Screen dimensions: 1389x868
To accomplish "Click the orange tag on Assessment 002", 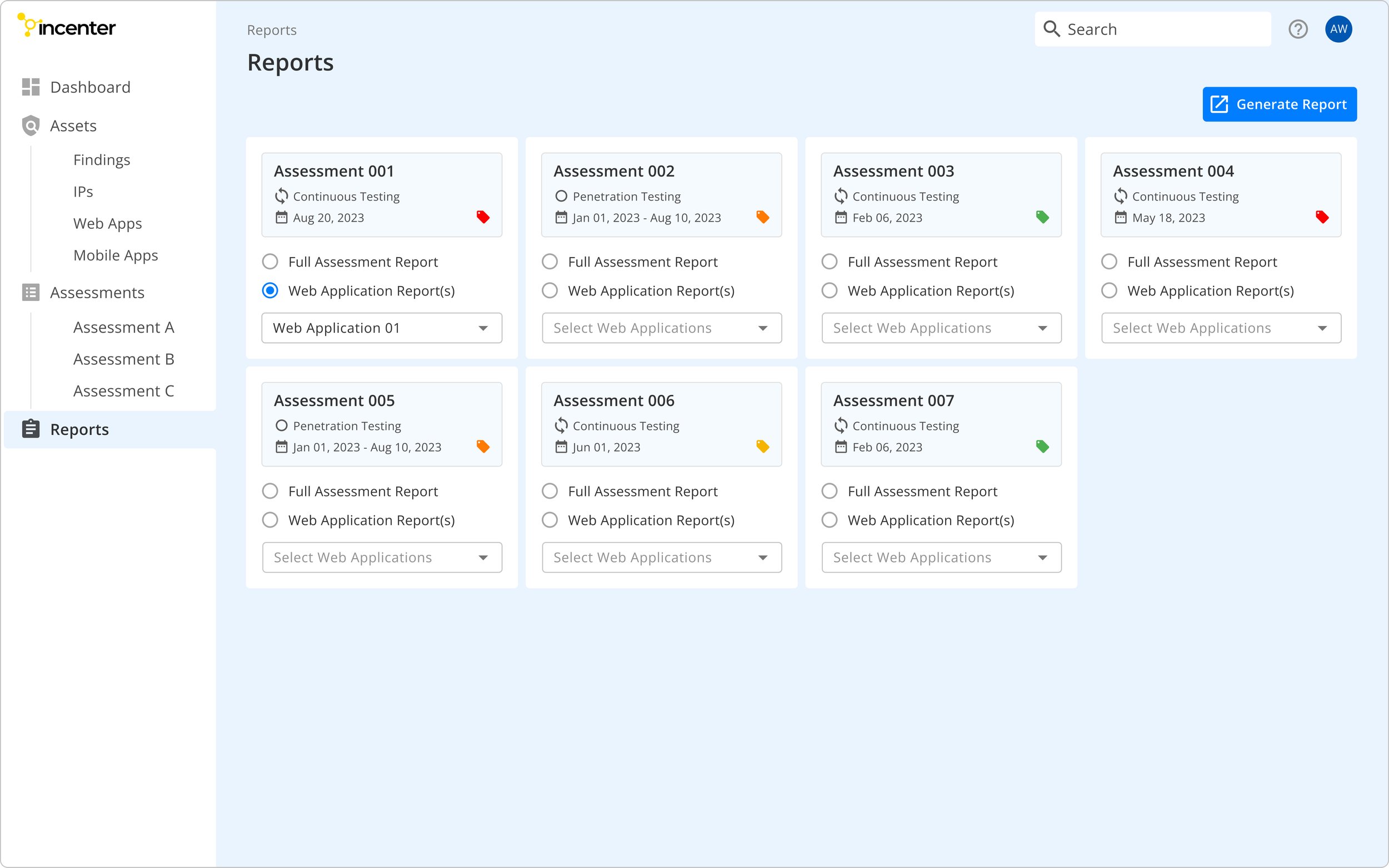I will [x=762, y=217].
